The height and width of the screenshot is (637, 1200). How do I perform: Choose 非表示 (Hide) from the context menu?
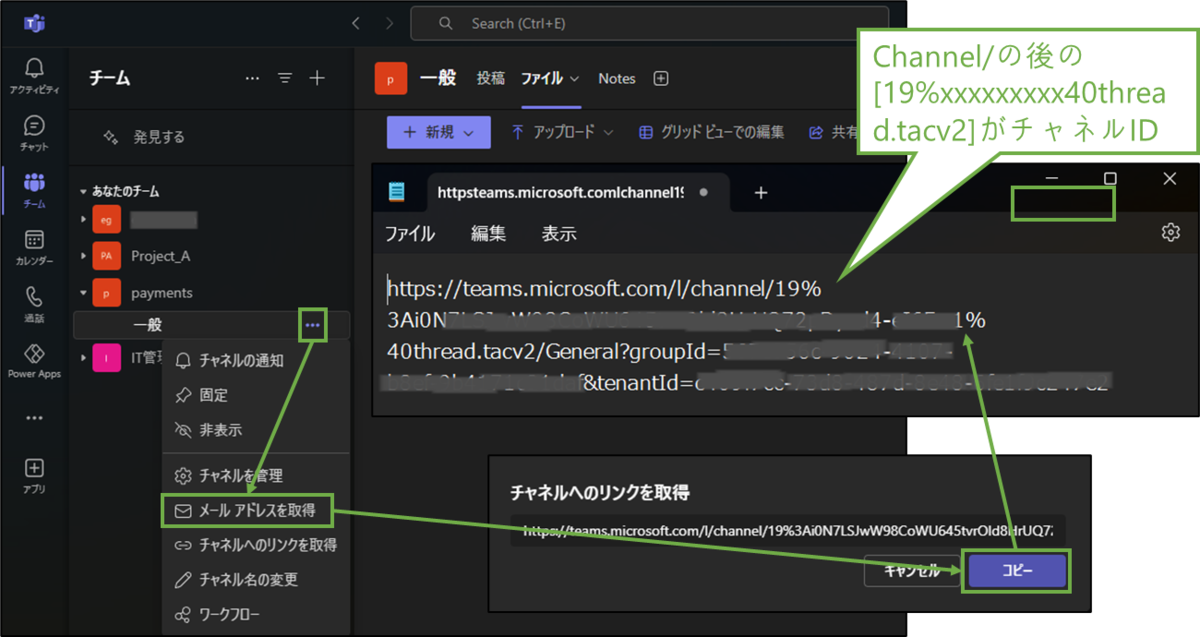pos(255,430)
